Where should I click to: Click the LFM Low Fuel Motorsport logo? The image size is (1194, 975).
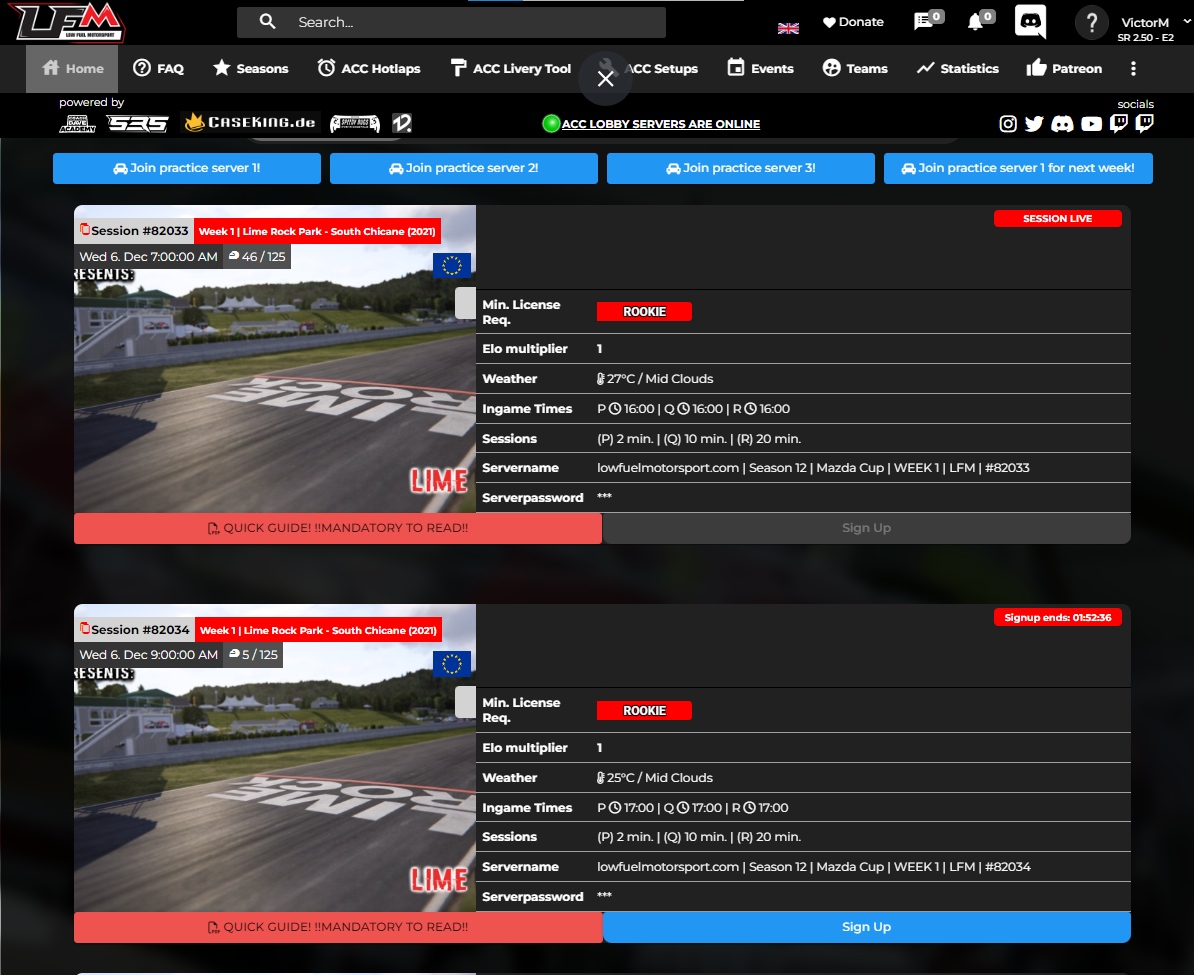tap(69, 22)
